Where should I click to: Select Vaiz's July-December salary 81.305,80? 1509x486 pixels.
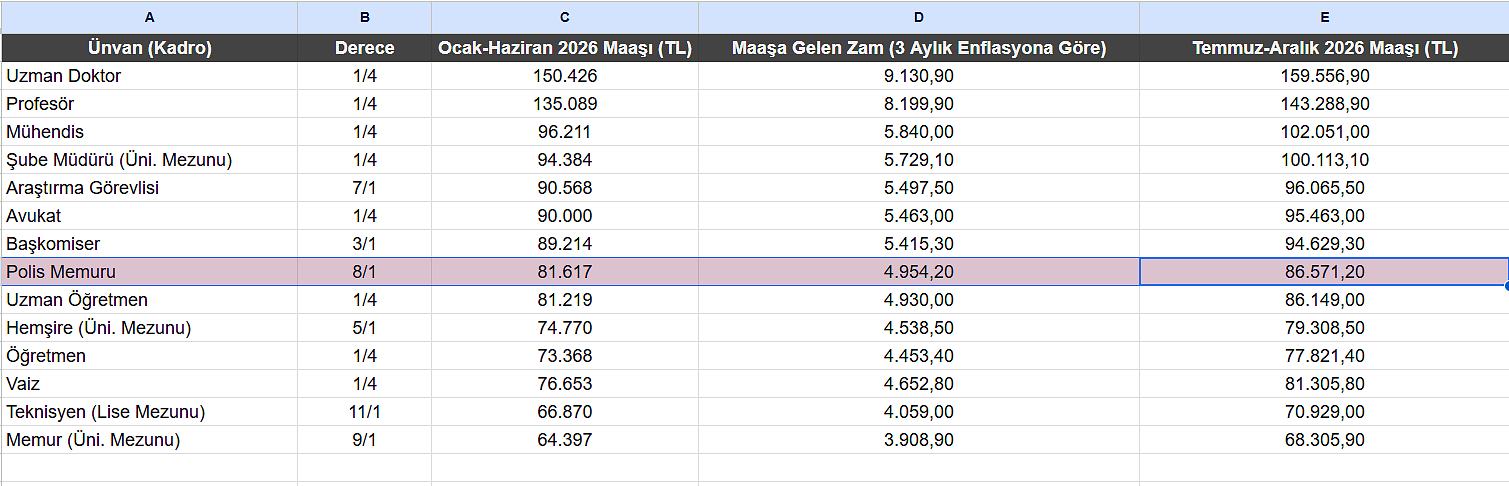pos(1324,384)
